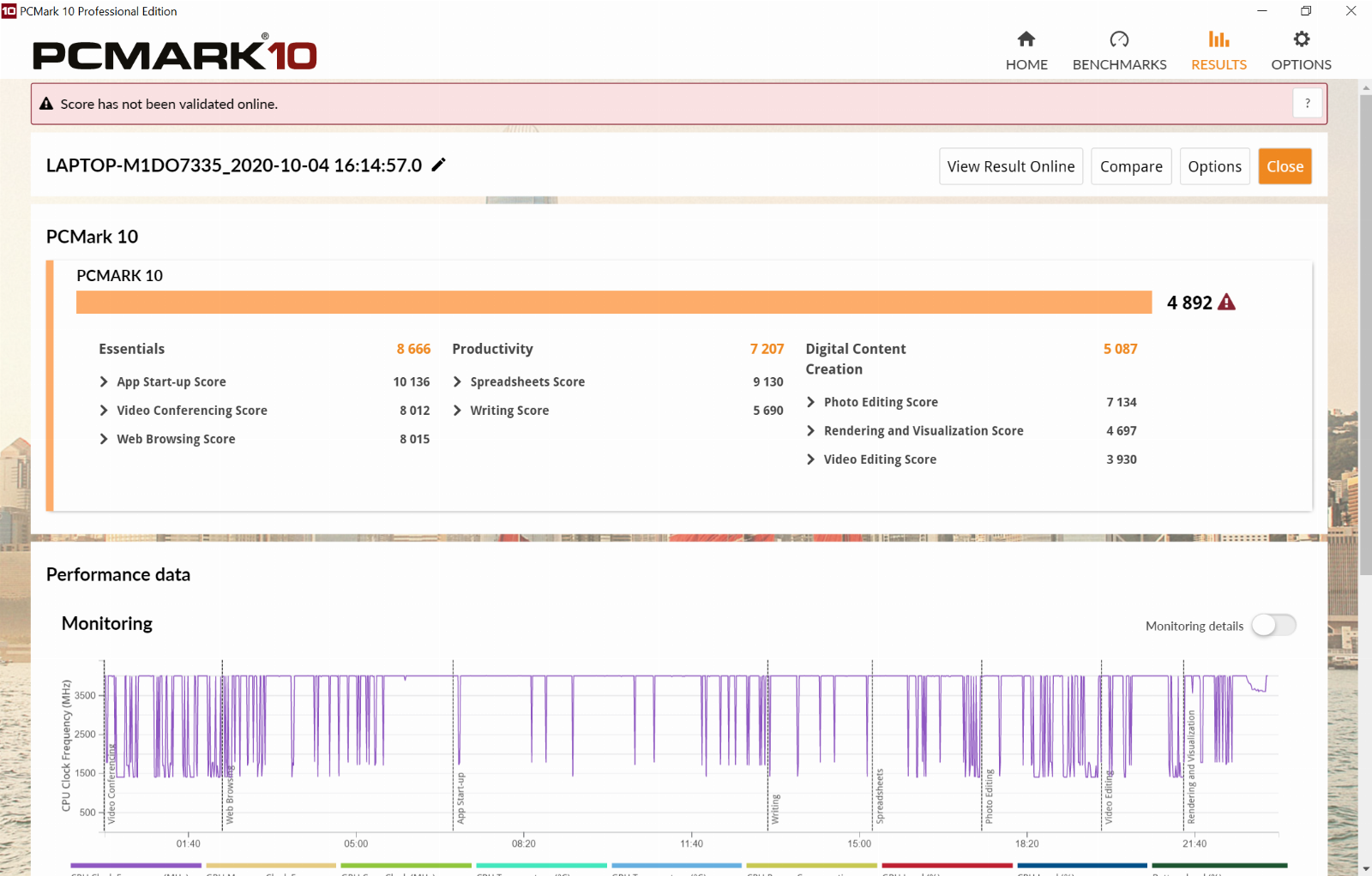Click the Digital Content Creation score 5 087
This screenshot has height=876, width=1372.
[x=1120, y=349]
